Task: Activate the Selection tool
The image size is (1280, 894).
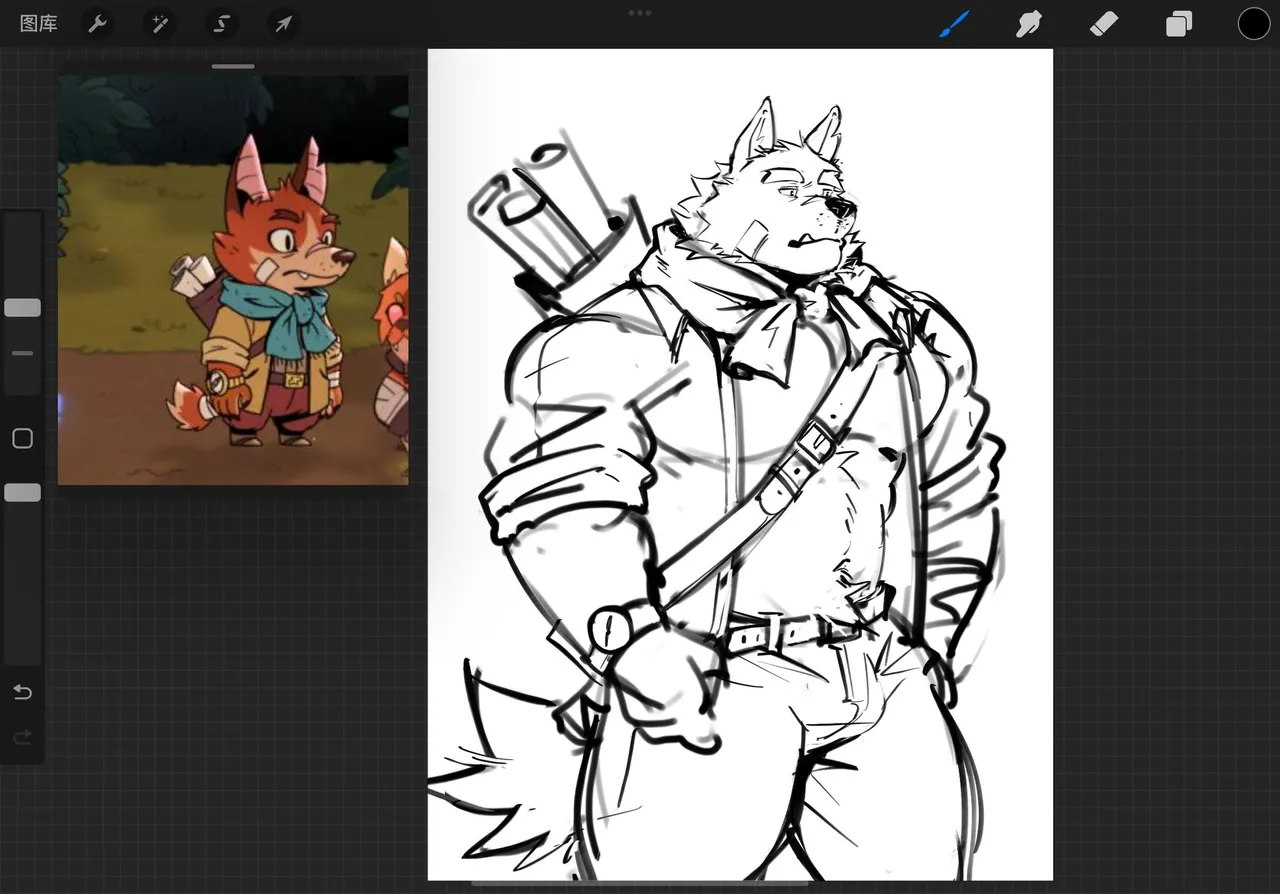Action: [221, 24]
